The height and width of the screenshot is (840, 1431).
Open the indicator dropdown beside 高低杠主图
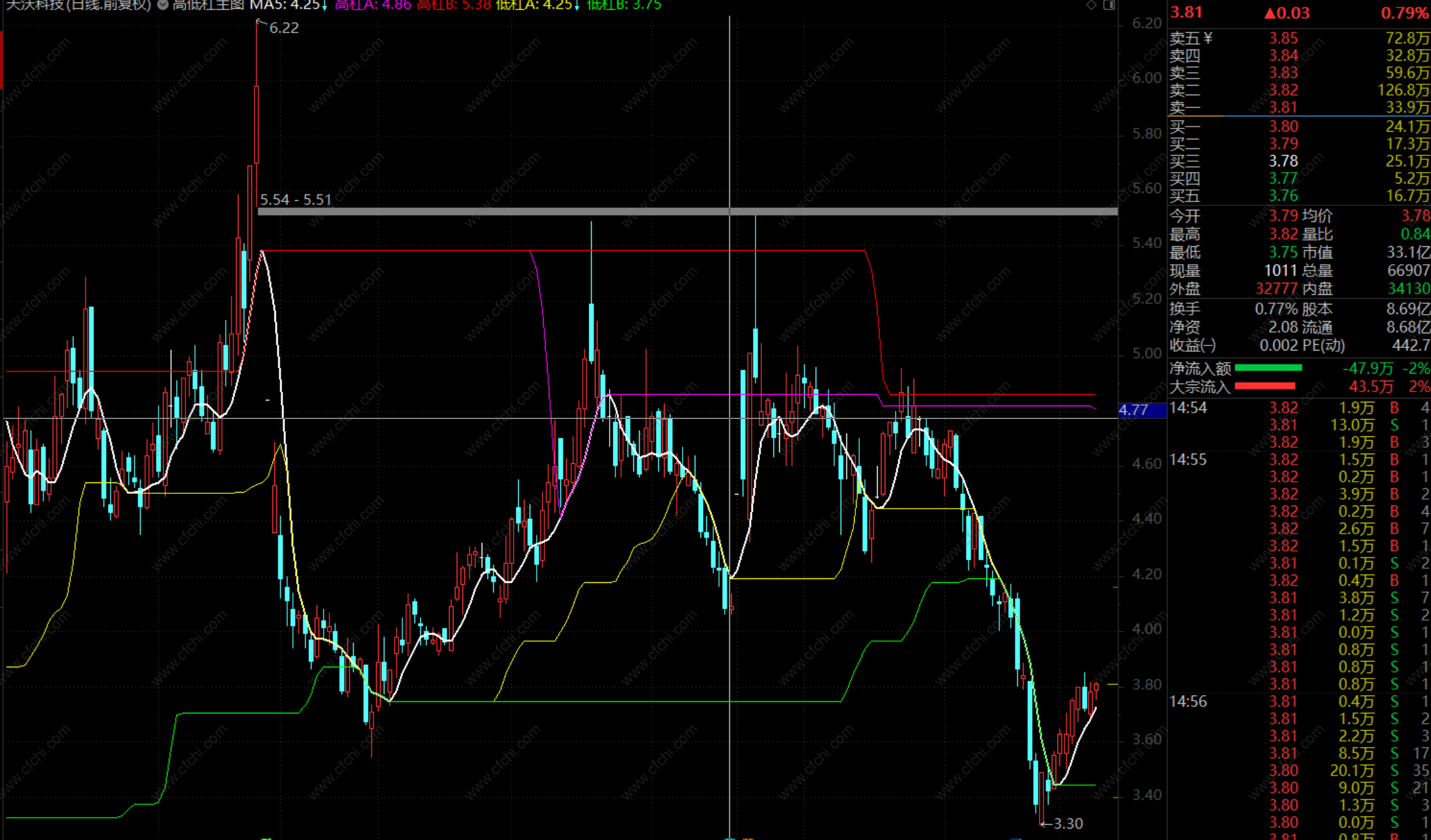[162, 5]
